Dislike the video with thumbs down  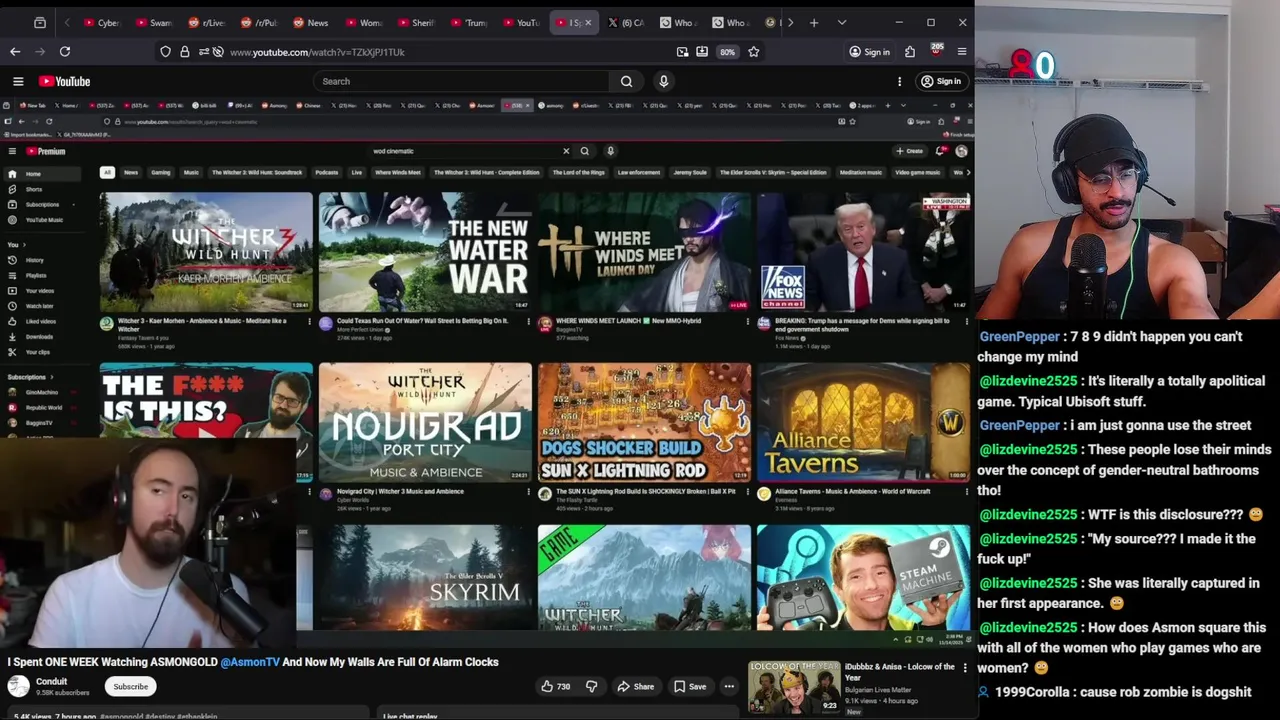pyautogui.click(x=591, y=687)
